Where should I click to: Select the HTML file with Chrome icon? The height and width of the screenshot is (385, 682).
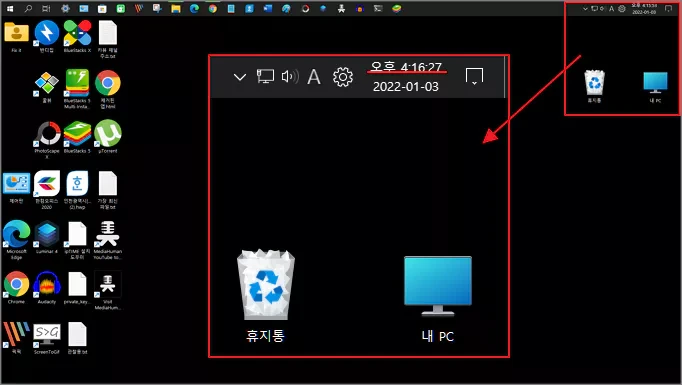click(107, 90)
